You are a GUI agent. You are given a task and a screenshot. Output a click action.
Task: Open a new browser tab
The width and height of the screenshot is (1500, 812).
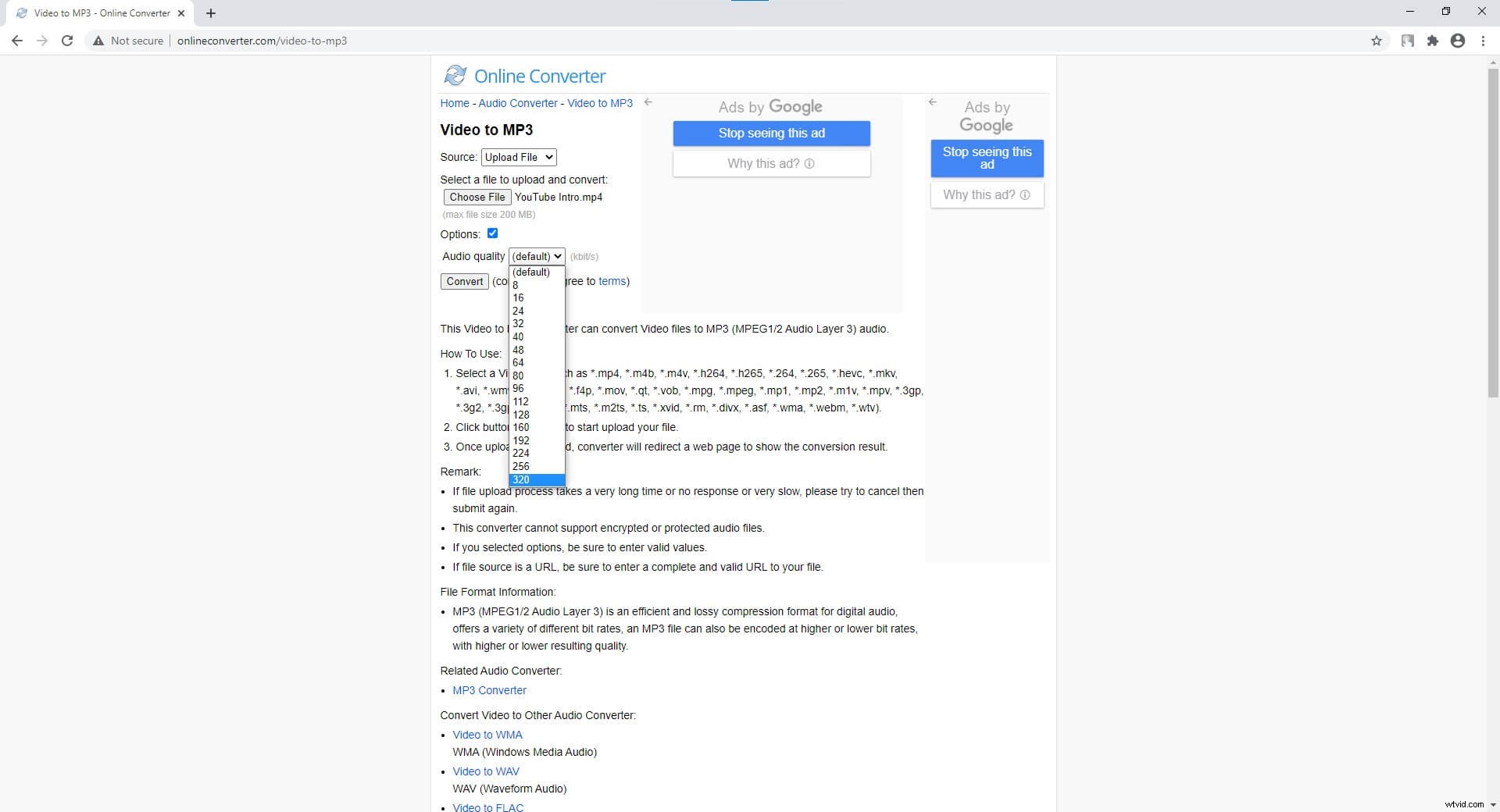[210, 13]
